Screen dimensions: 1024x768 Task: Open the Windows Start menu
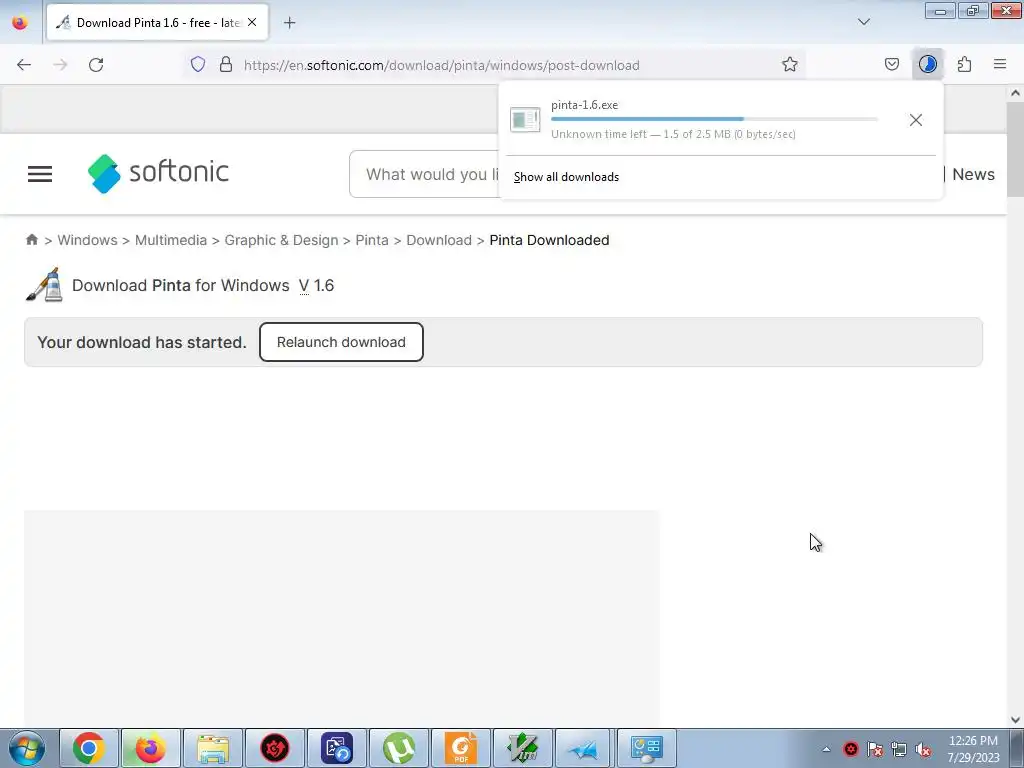(27, 748)
